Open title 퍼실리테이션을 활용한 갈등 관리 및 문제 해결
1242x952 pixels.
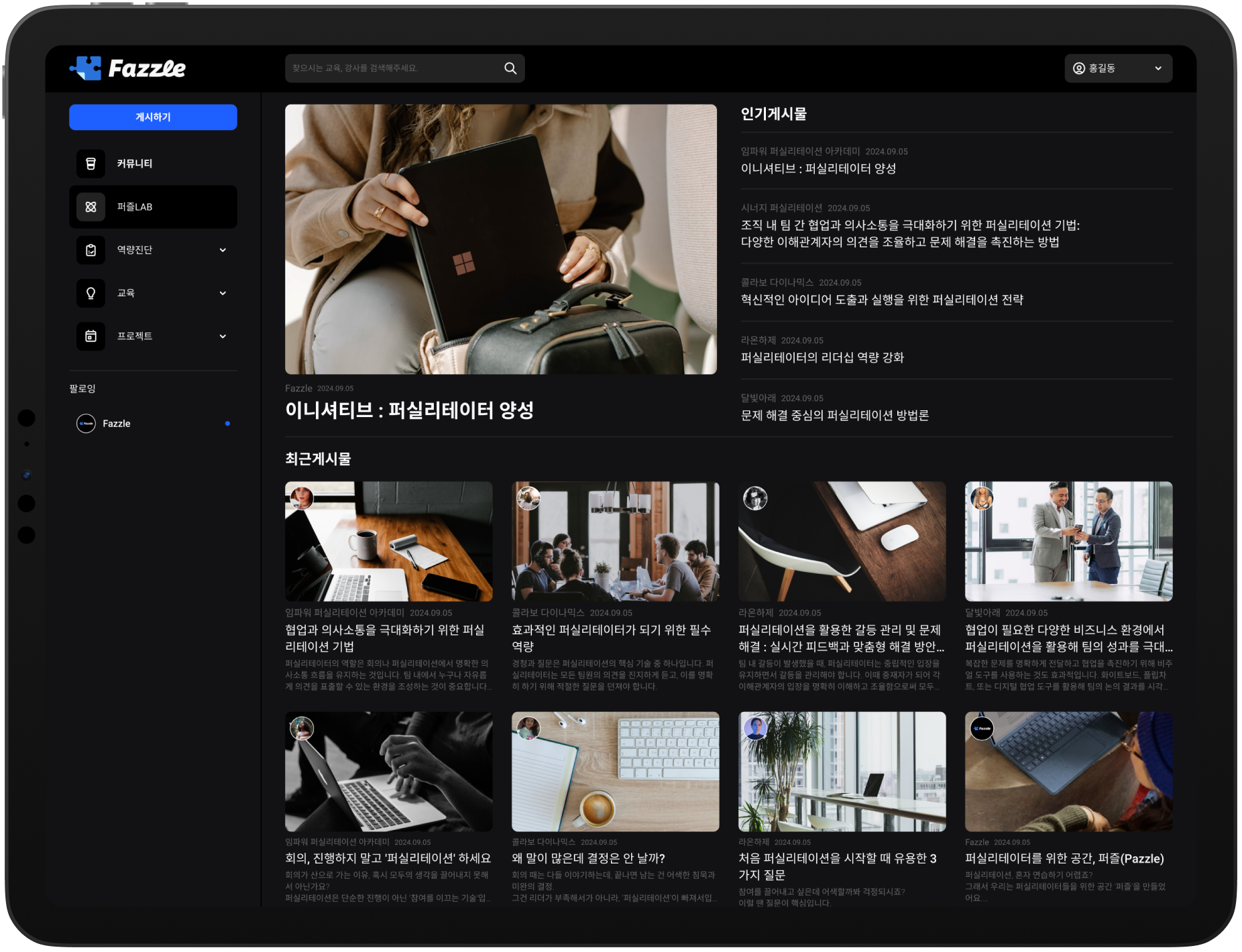[x=842, y=638]
